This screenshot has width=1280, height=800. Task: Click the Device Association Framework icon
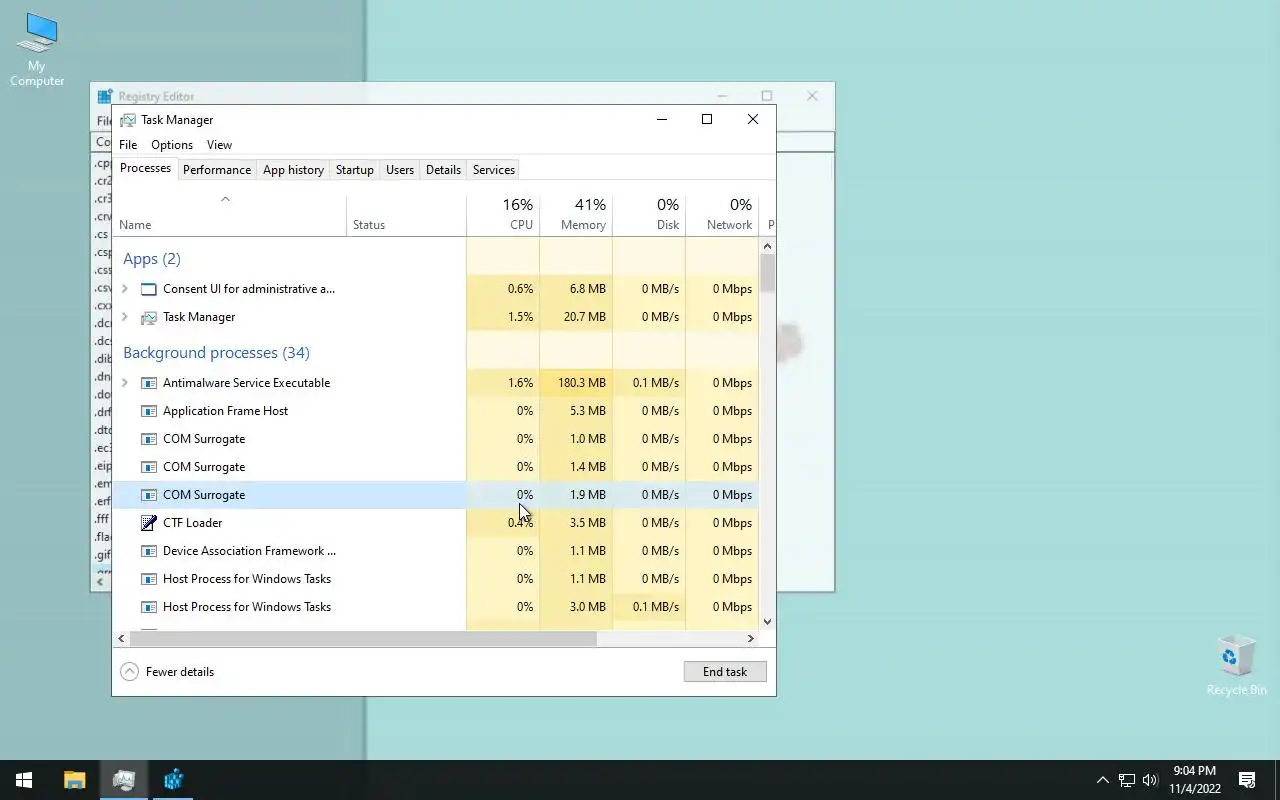[149, 551]
